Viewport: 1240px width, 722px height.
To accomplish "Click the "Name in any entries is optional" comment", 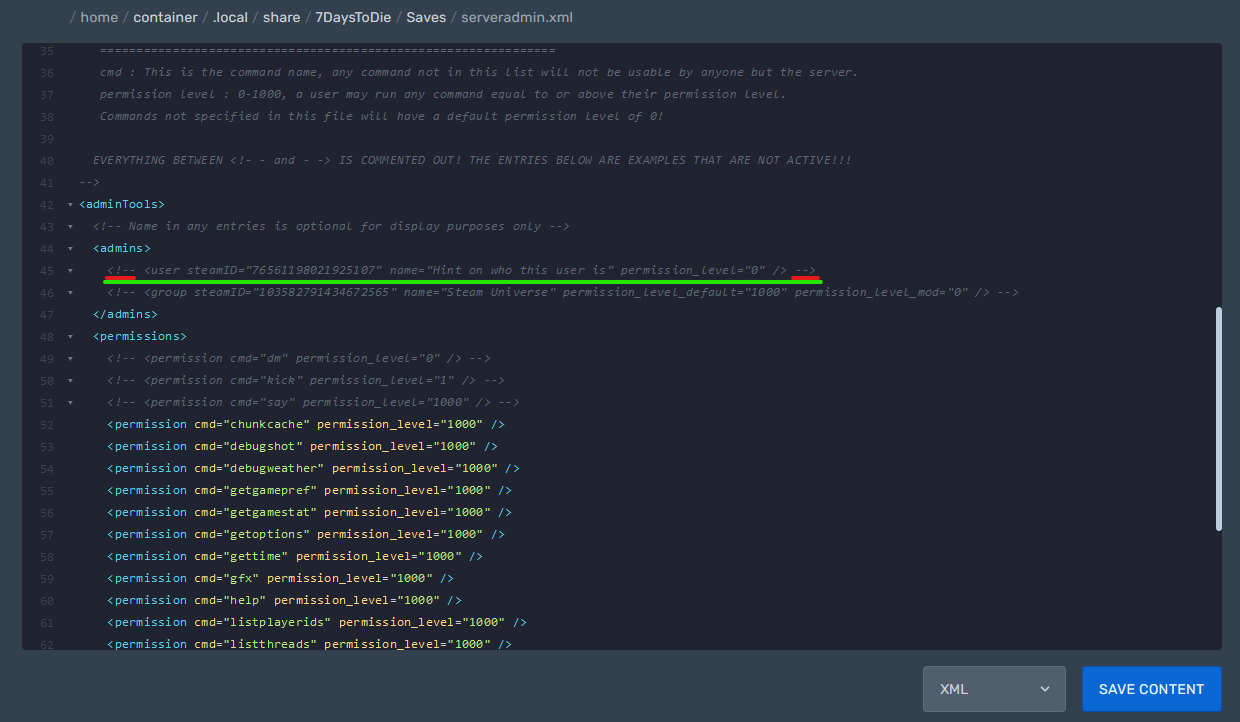I will [331, 226].
